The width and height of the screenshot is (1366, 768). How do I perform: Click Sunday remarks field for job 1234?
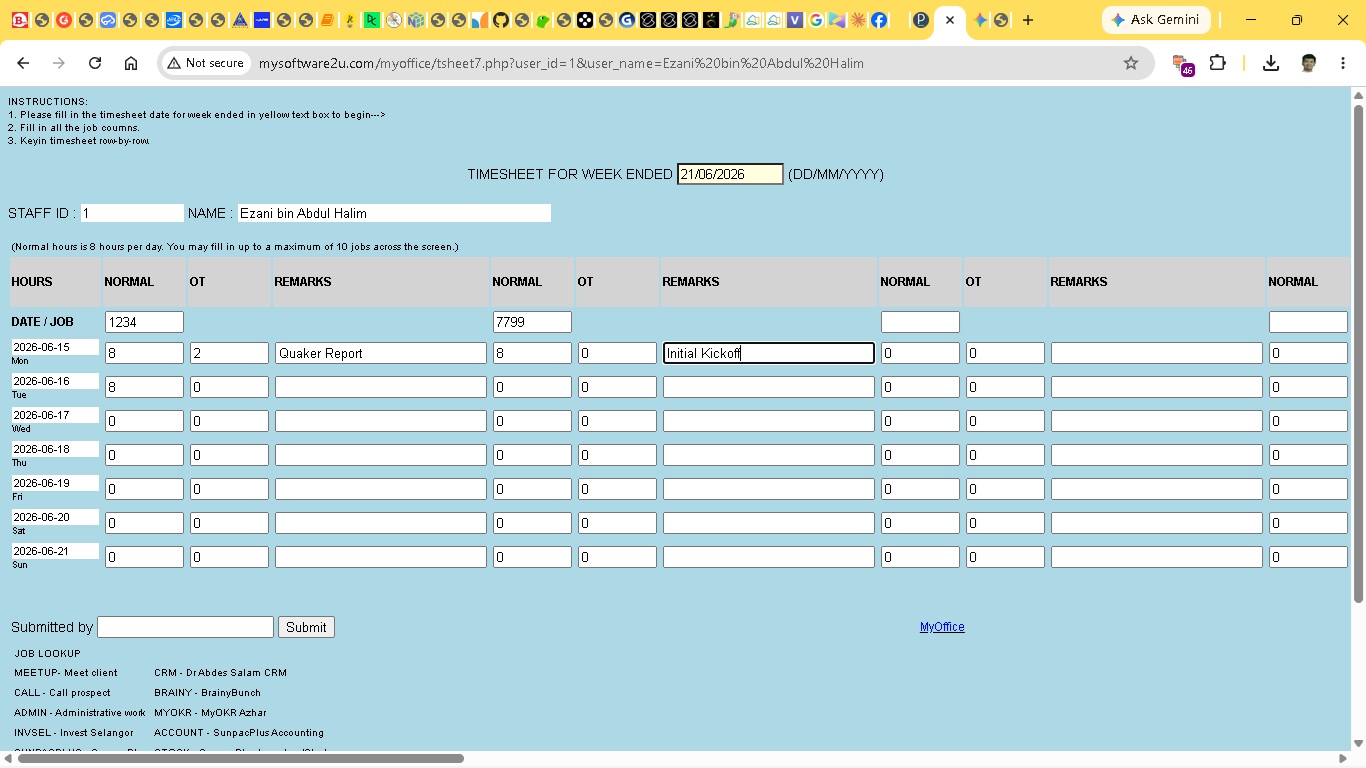(380, 557)
